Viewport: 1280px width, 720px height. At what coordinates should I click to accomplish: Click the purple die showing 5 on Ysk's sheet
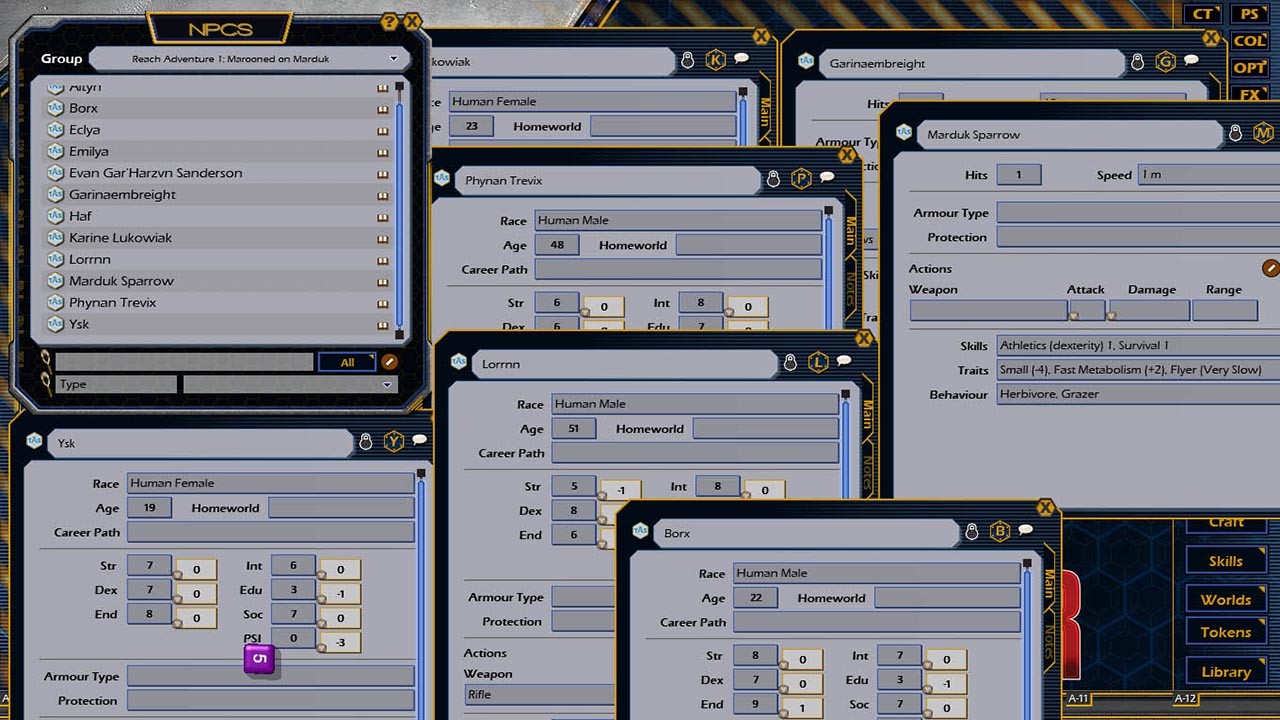(x=259, y=659)
